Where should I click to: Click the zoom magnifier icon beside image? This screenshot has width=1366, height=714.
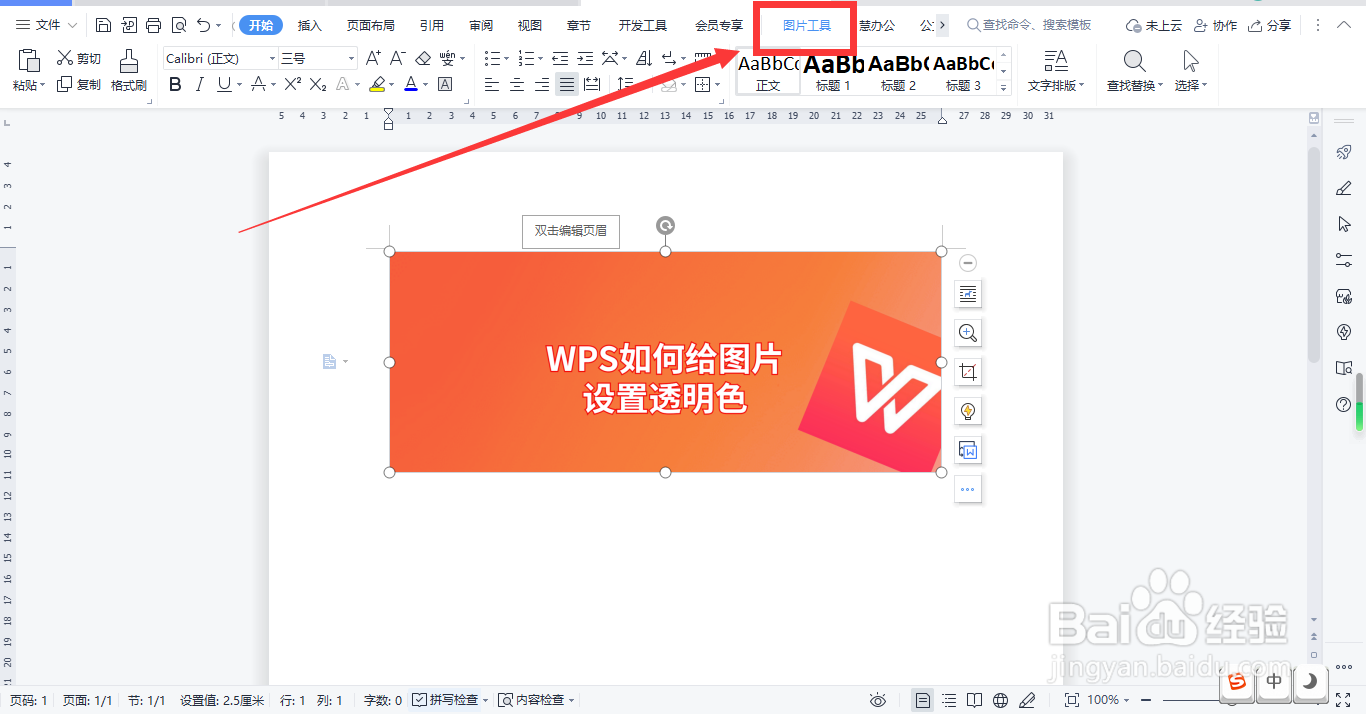click(x=968, y=333)
